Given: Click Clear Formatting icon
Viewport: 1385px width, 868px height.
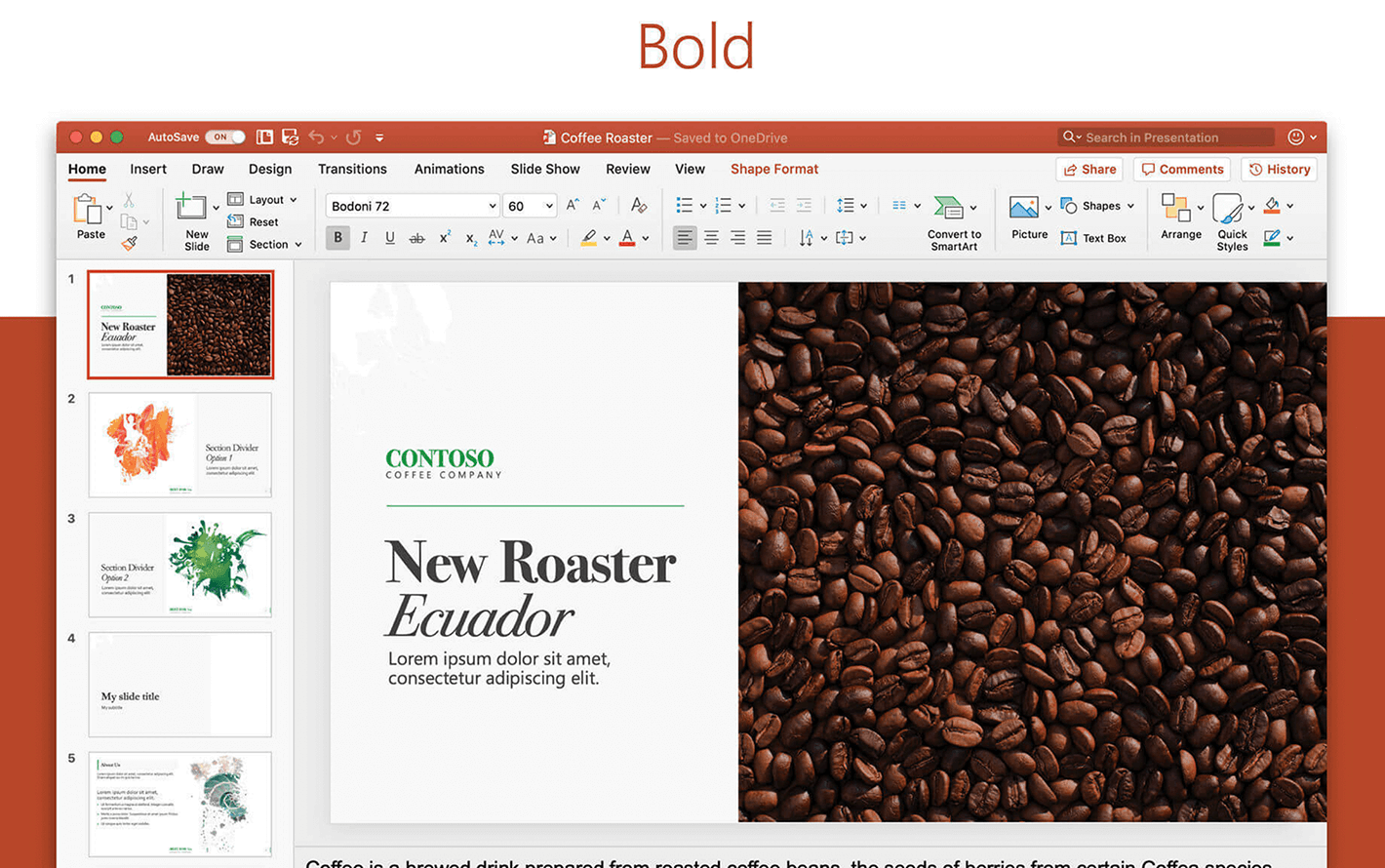Looking at the screenshot, I should 639,205.
